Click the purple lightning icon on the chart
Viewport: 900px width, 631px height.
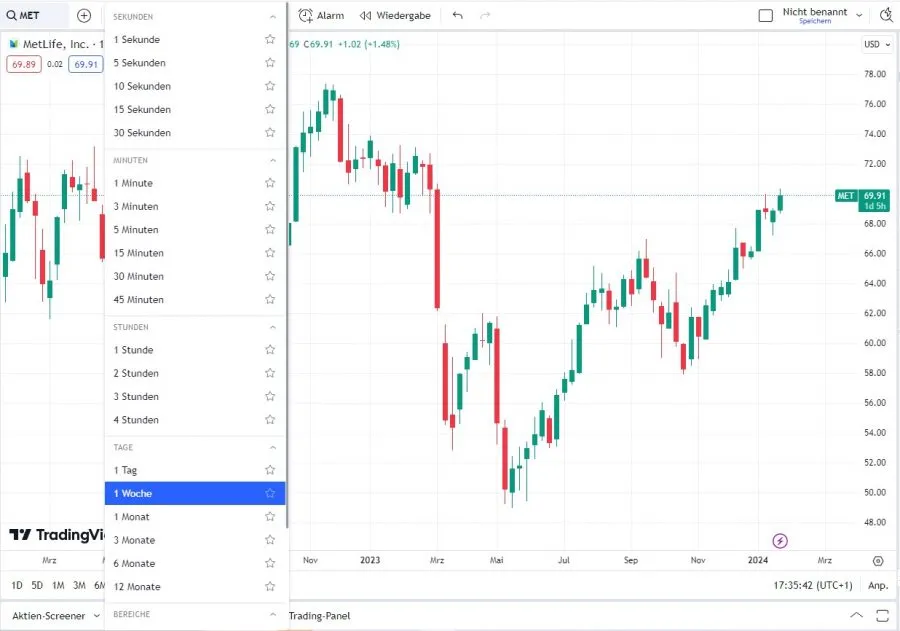(x=779, y=540)
